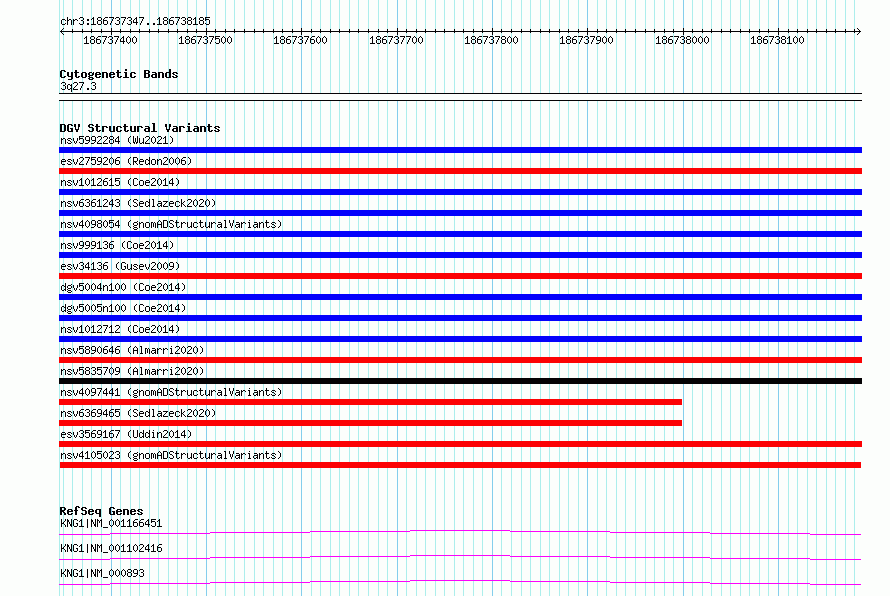Select the red bar under esv3569167
Viewport: 890px width, 596px height.
460,444
